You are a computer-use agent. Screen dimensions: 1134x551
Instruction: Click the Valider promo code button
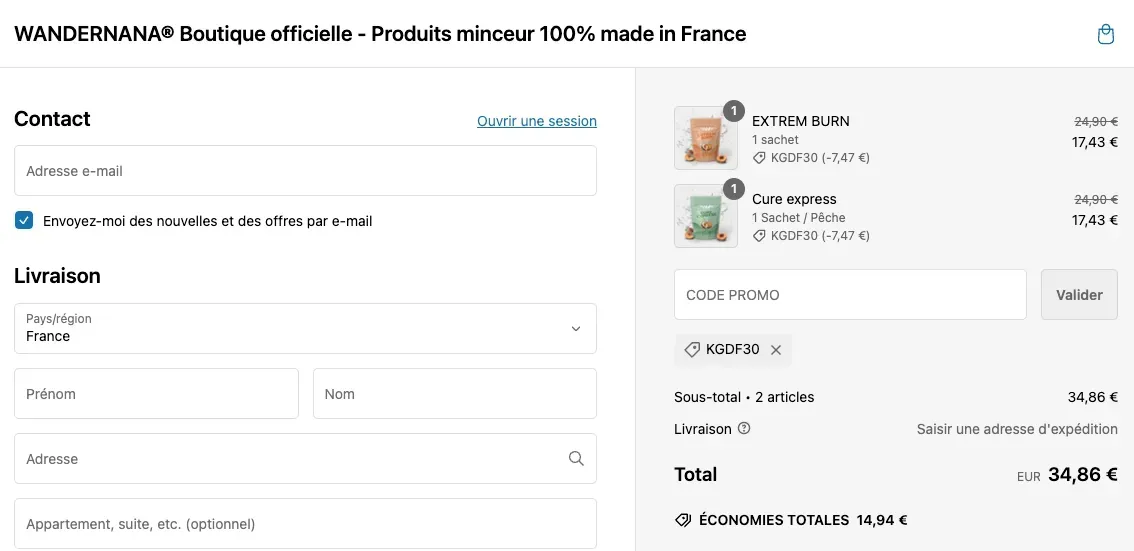click(1079, 294)
